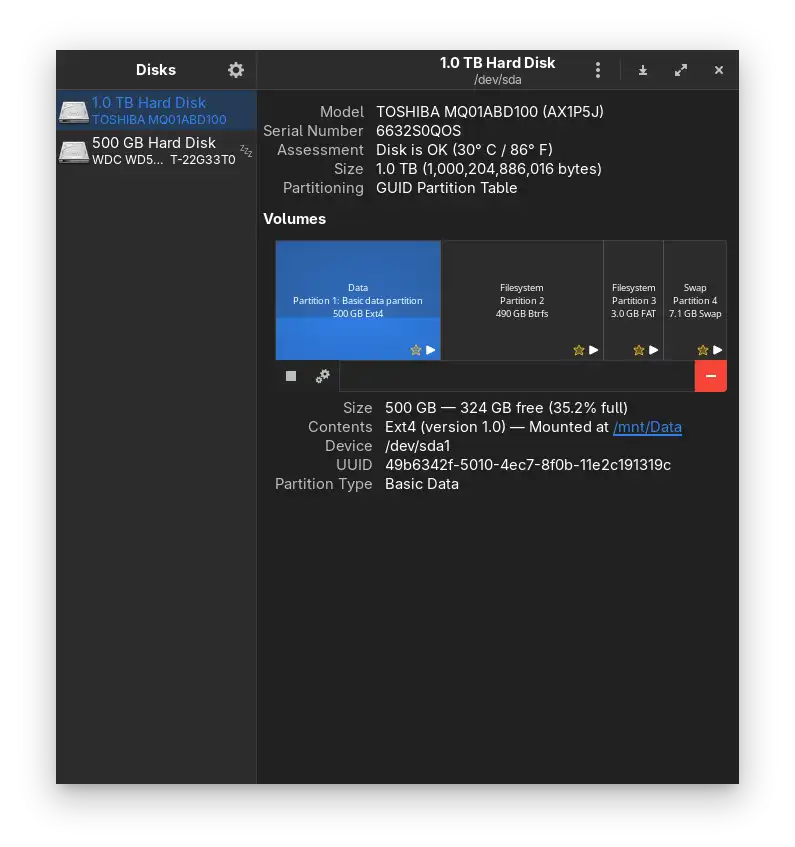Screen dimensions: 795x847
Task: Open additional partition options gears icon
Action: 322,376
